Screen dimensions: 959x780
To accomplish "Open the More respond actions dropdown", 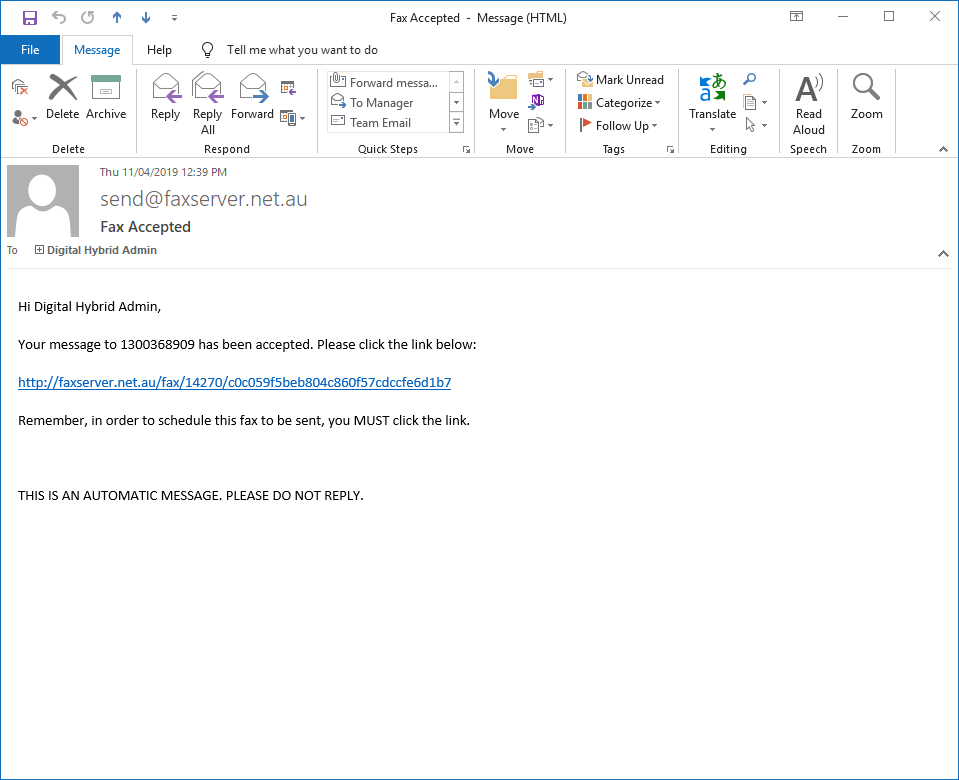I will (x=292, y=117).
